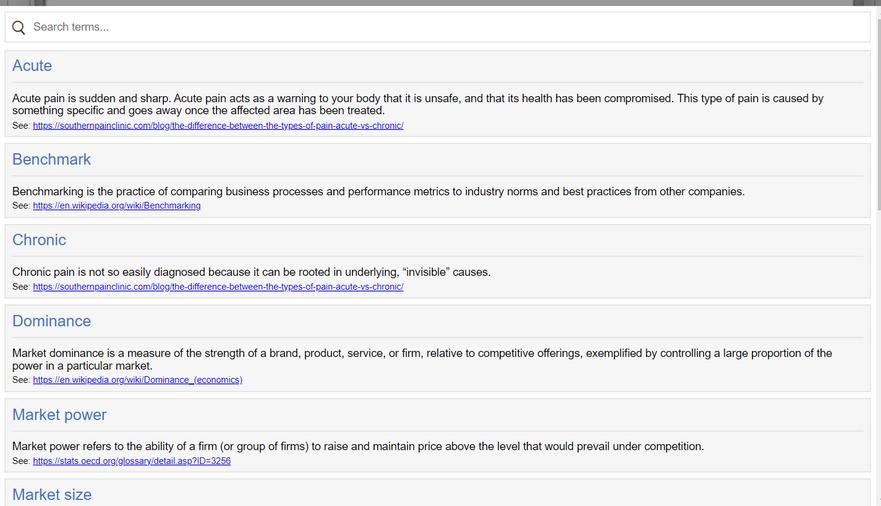Open the Market power term heading
The width and height of the screenshot is (881, 506).
[59, 415]
